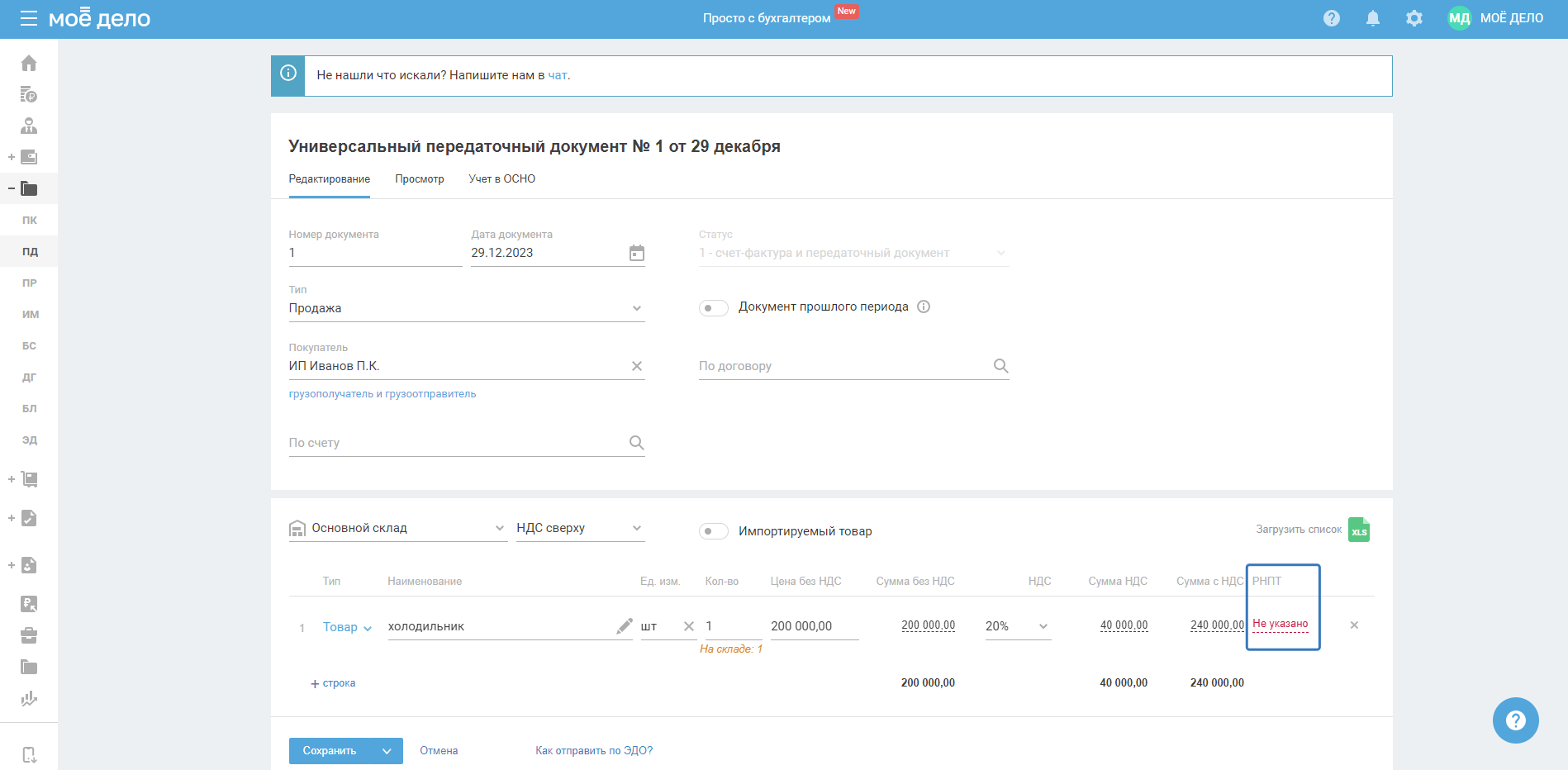This screenshot has width=1568, height=770.
Task: Add a new row with + строка
Action: click(334, 683)
